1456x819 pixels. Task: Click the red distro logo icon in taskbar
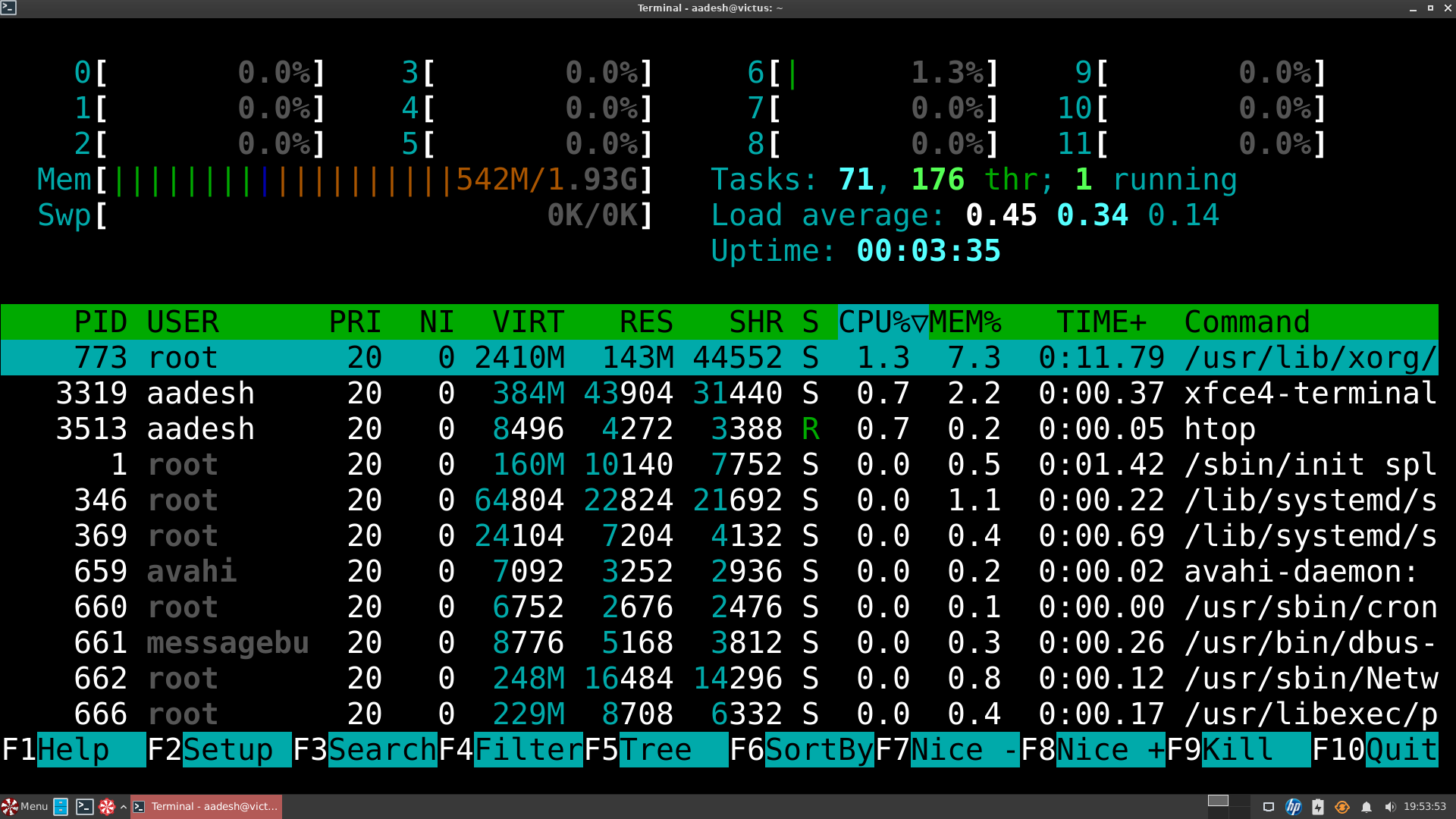coord(108,806)
